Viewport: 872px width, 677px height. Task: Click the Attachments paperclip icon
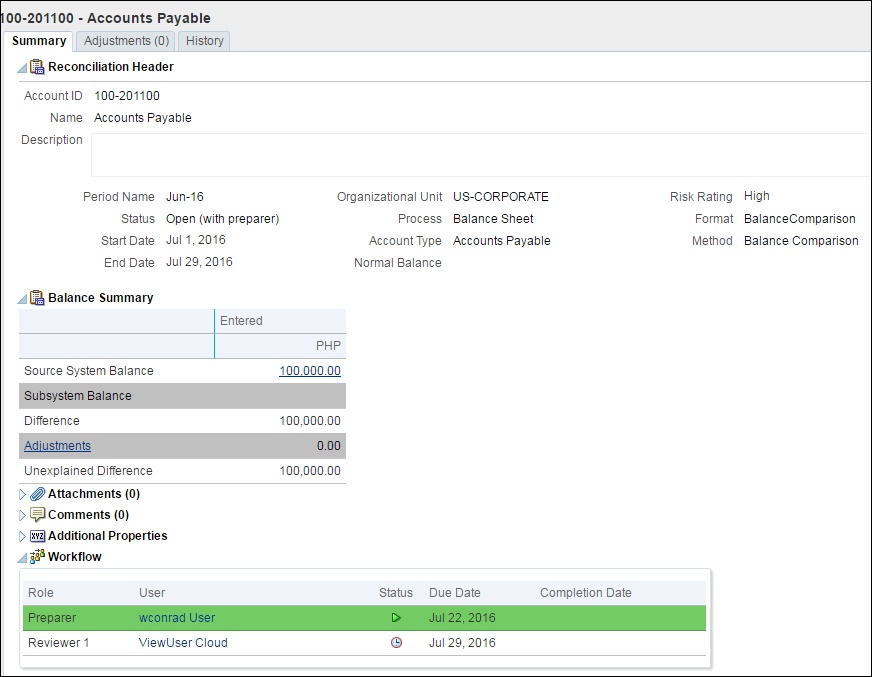(x=37, y=493)
